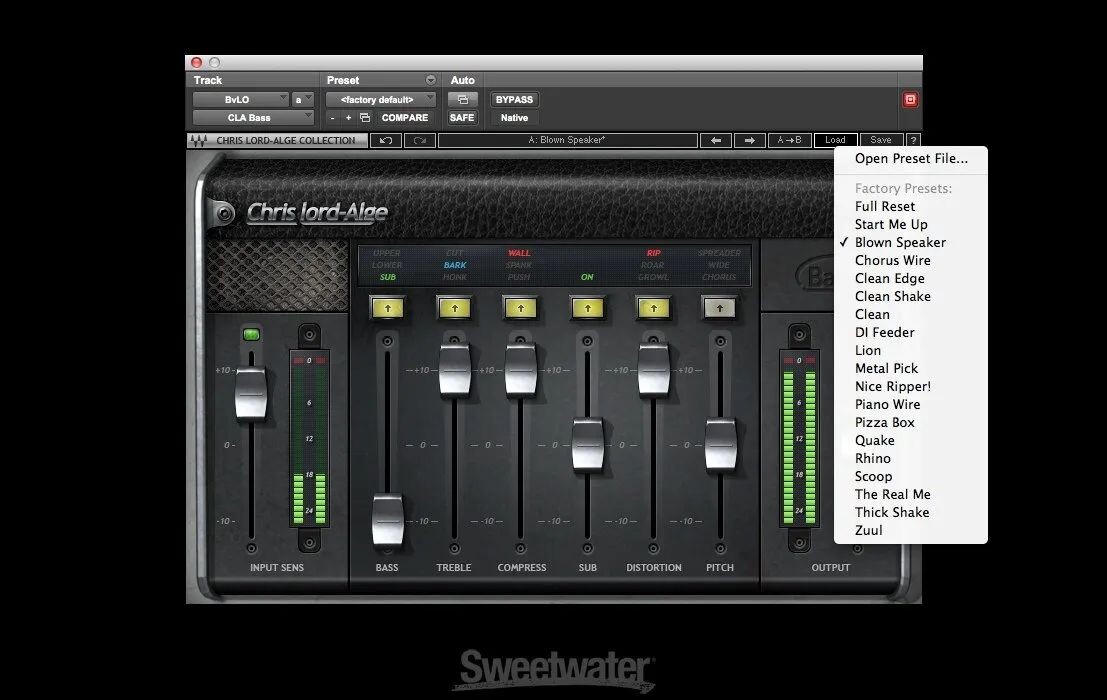Viewport: 1107px width, 700px height.
Task: Choose Open Preset File from the menu
Action: pos(911,158)
